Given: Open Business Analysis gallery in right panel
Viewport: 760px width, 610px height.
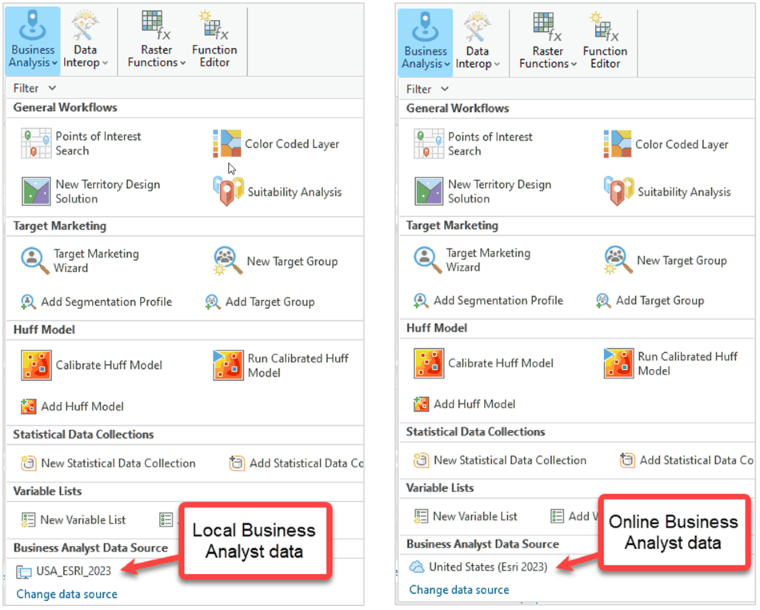Looking at the screenshot, I should [x=425, y=42].
